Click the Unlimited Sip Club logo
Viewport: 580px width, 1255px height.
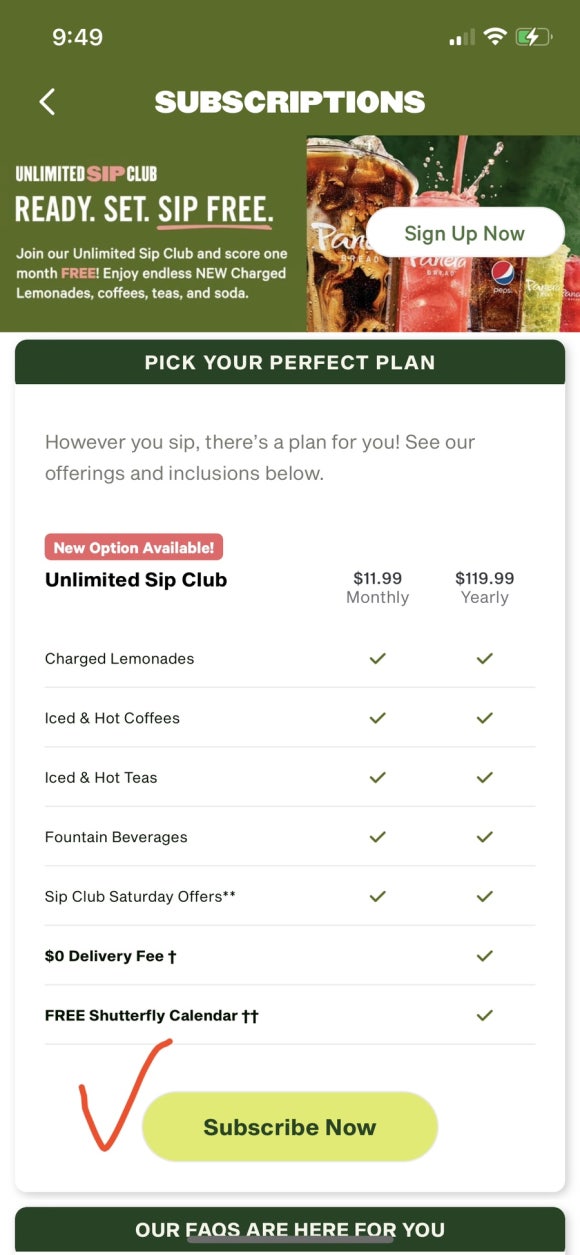click(86, 174)
